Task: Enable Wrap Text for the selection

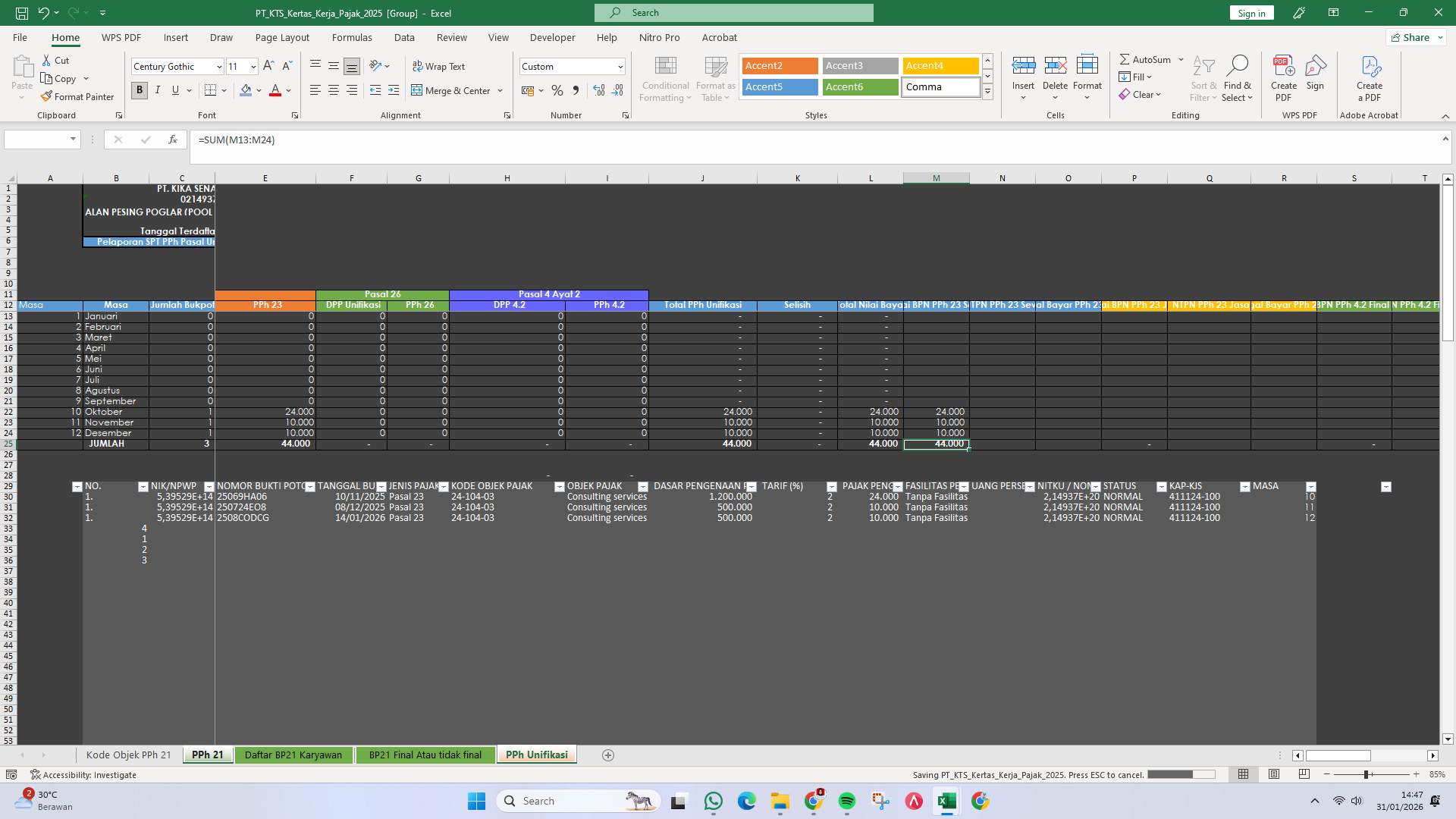Action: (x=440, y=66)
